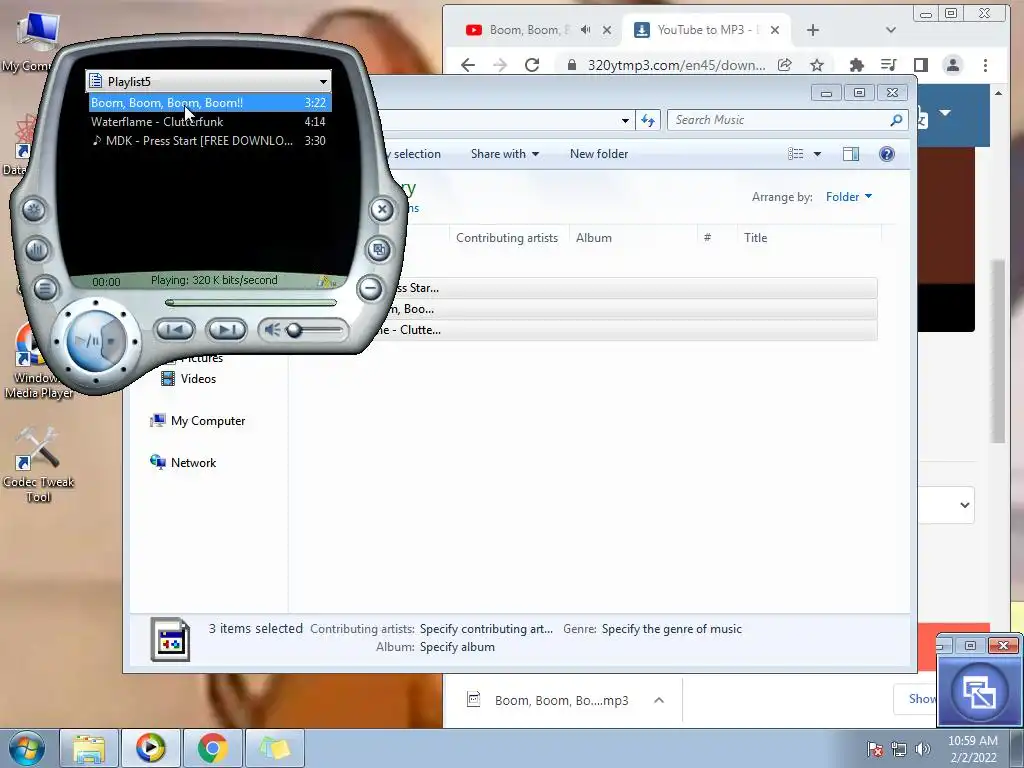Open Chrome extensions puzzle icon
Image resolution: width=1024 pixels, height=768 pixels.
coord(856,65)
